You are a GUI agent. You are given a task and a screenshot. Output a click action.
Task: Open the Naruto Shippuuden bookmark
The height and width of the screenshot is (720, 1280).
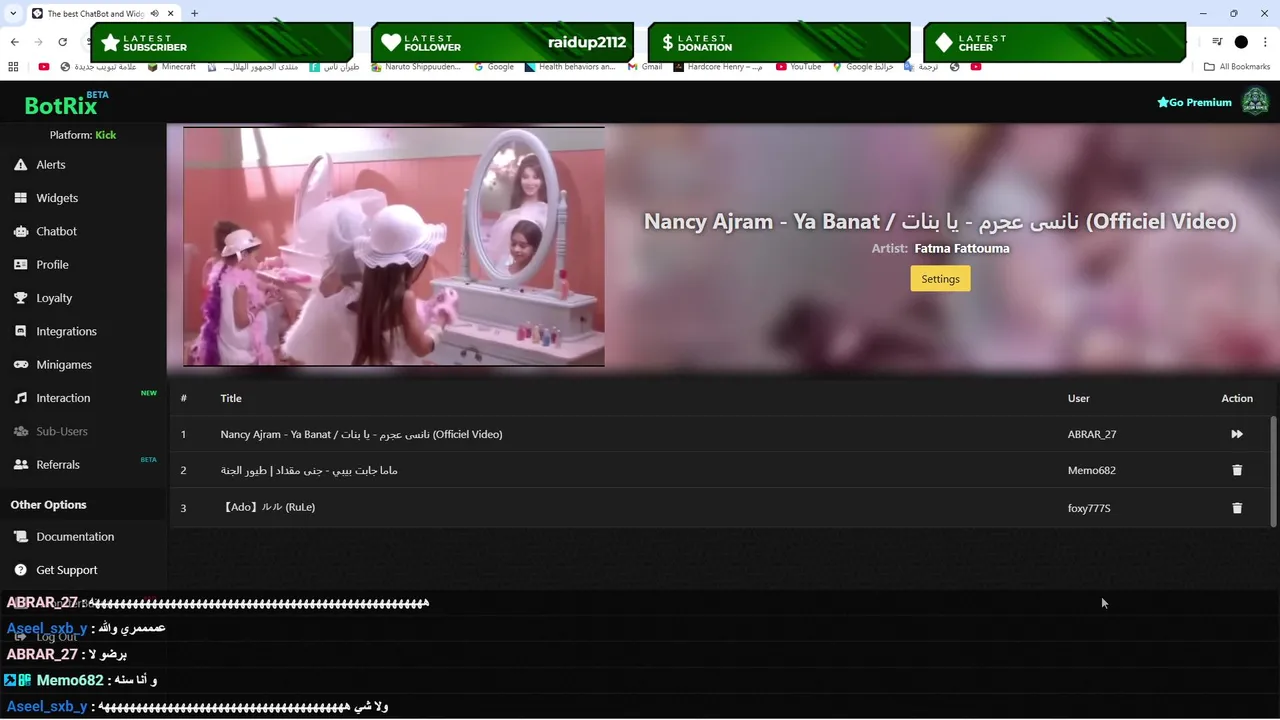416,67
